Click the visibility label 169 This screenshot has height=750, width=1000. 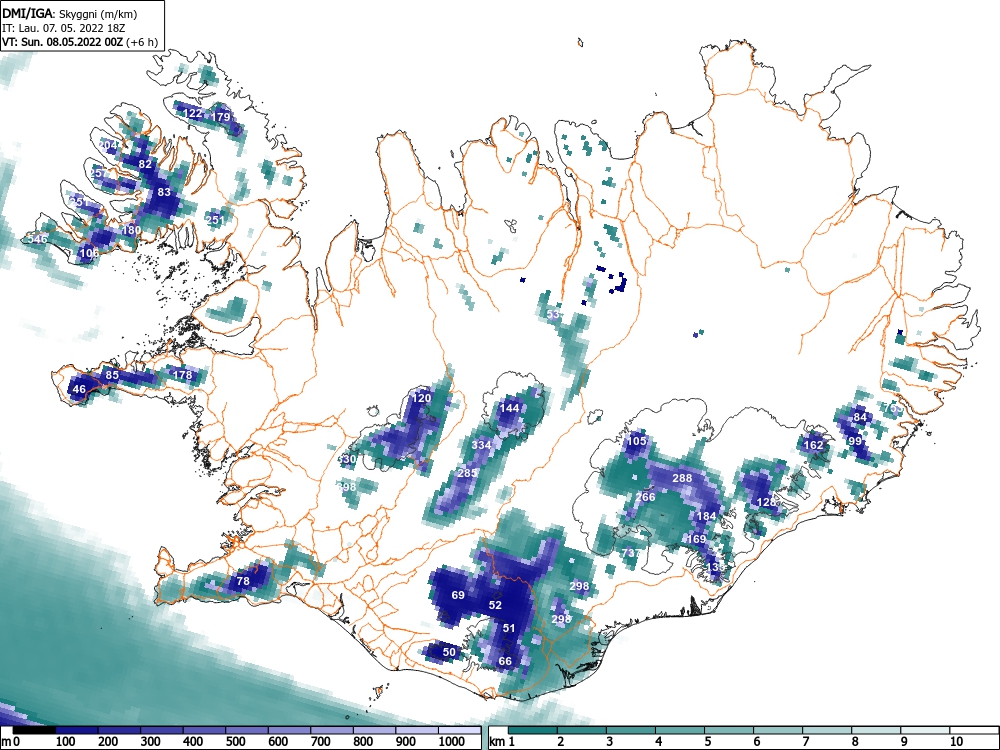coord(696,539)
